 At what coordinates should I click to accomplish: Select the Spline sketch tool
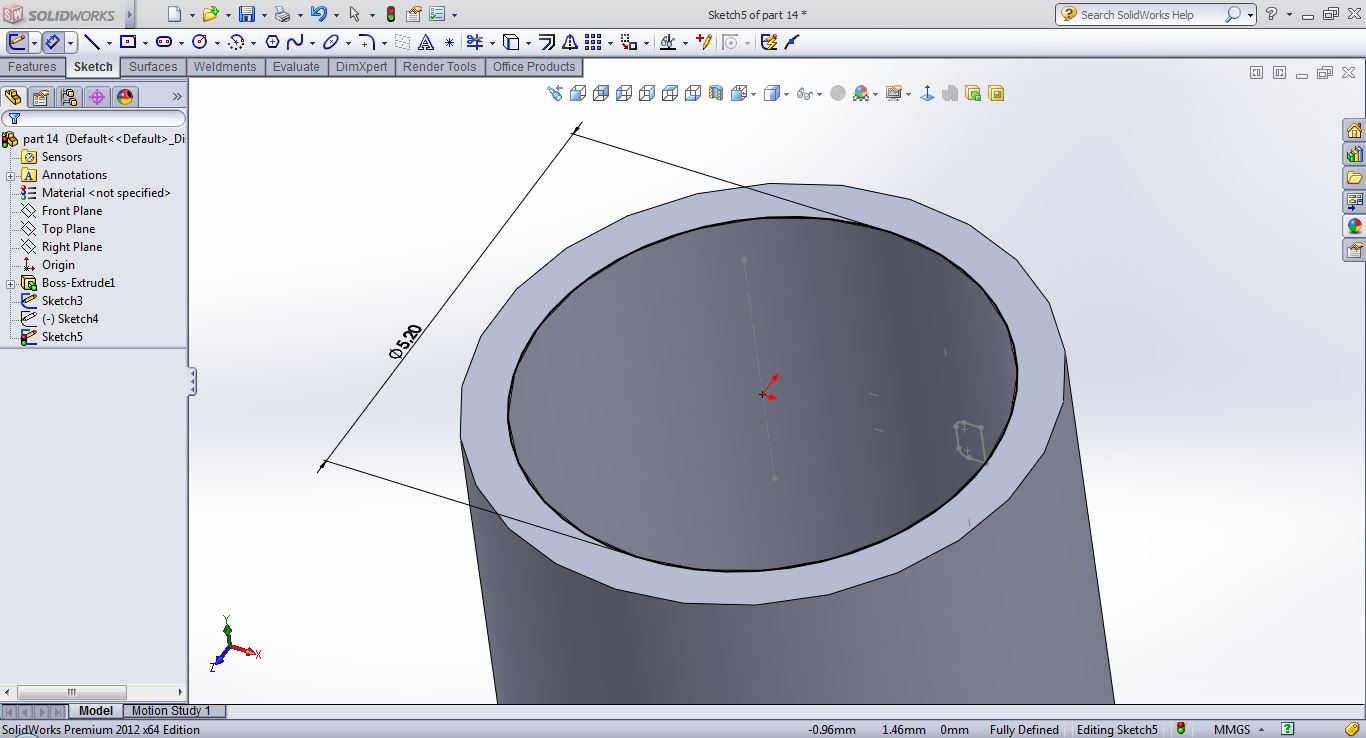(x=295, y=42)
